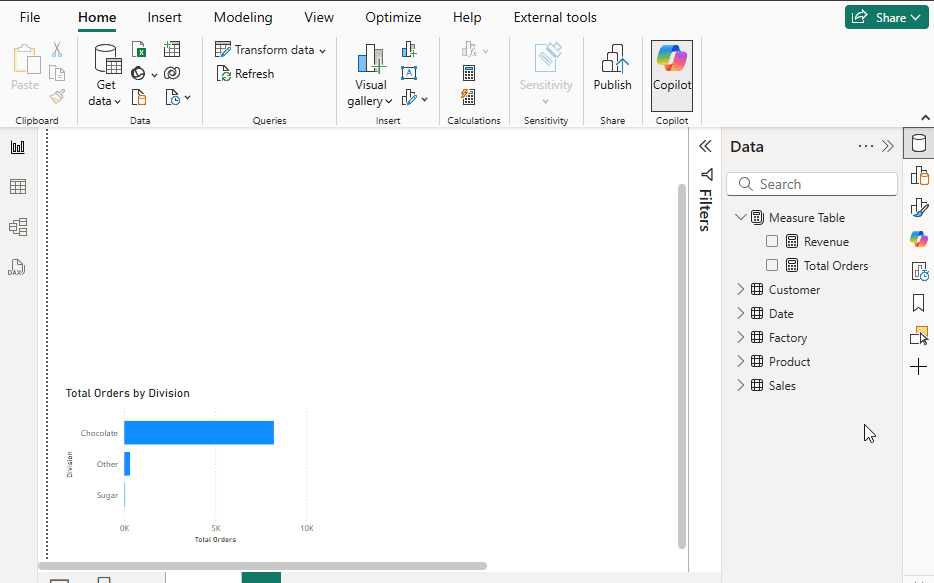
Task: Switch to the View tab
Action: [319, 18]
